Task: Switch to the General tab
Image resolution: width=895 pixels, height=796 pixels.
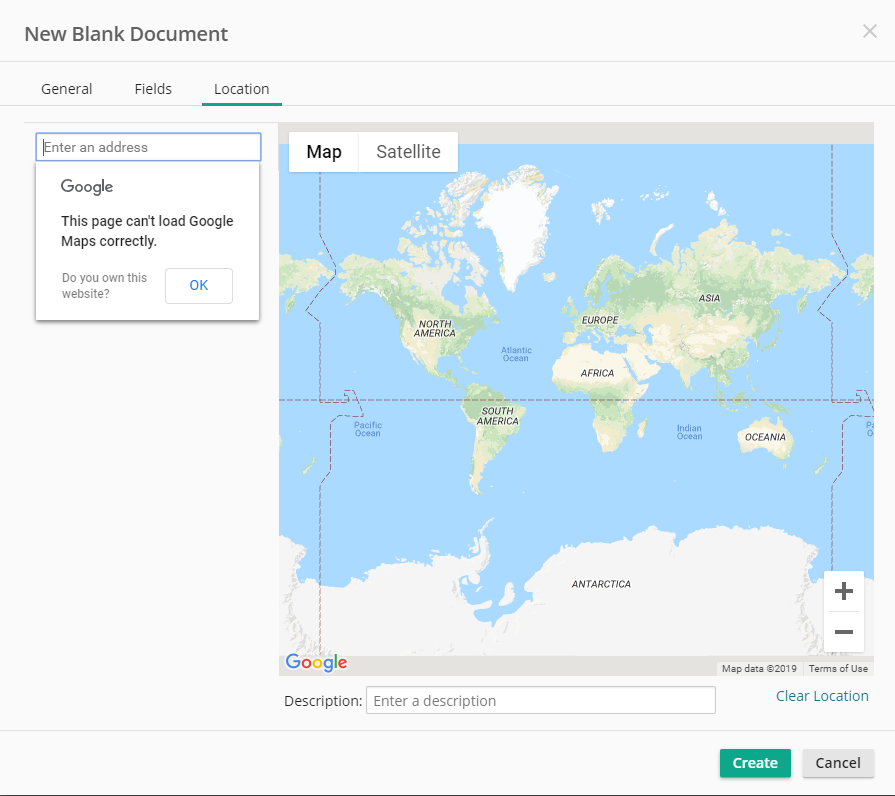Action: [67, 89]
